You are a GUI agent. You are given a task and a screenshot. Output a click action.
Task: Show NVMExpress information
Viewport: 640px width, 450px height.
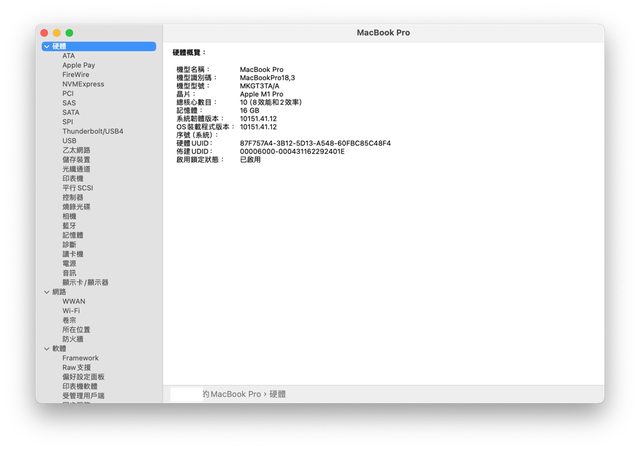(x=83, y=84)
